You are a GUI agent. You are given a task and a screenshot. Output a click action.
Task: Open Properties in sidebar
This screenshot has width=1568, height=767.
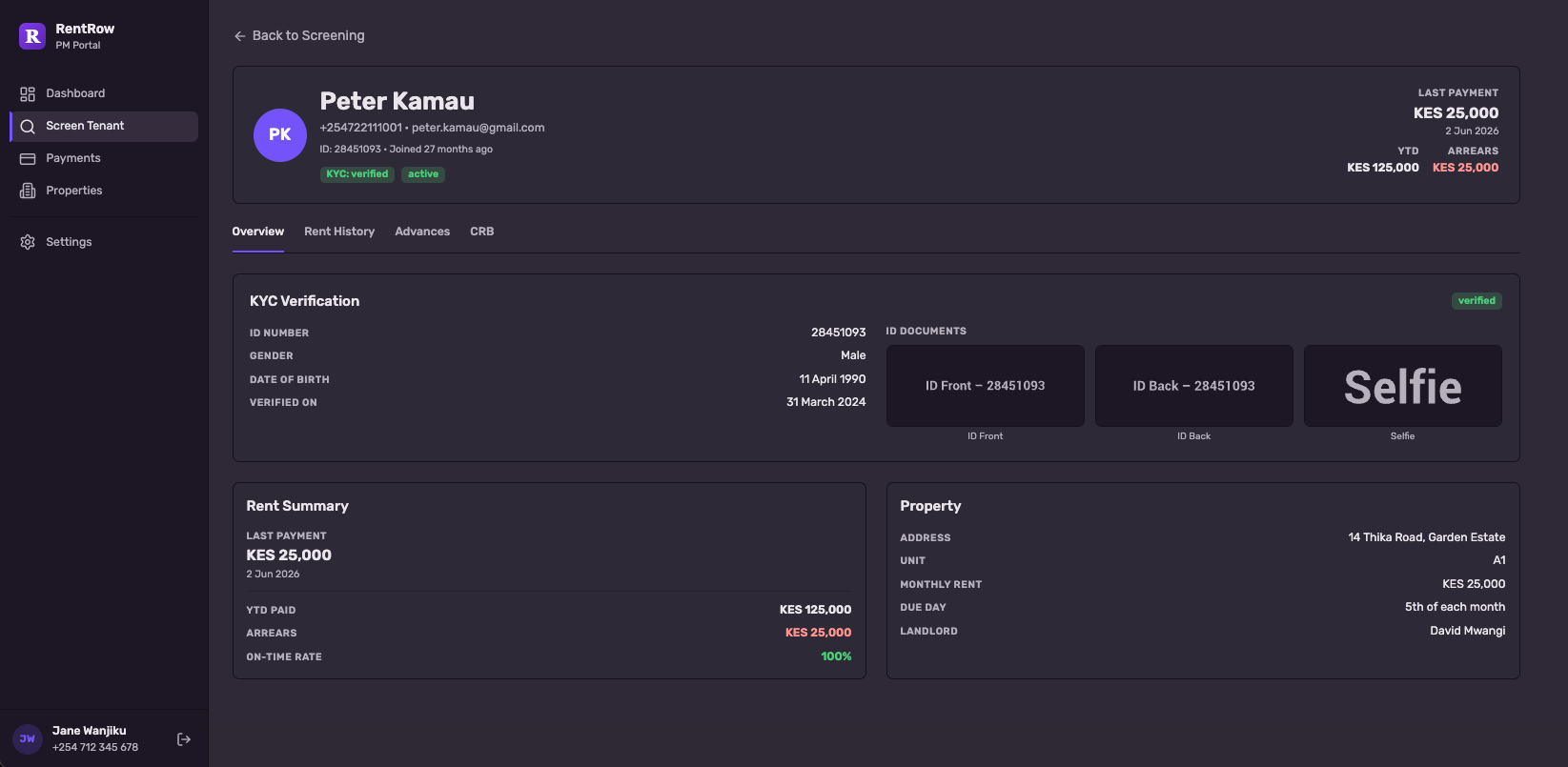pos(104,191)
